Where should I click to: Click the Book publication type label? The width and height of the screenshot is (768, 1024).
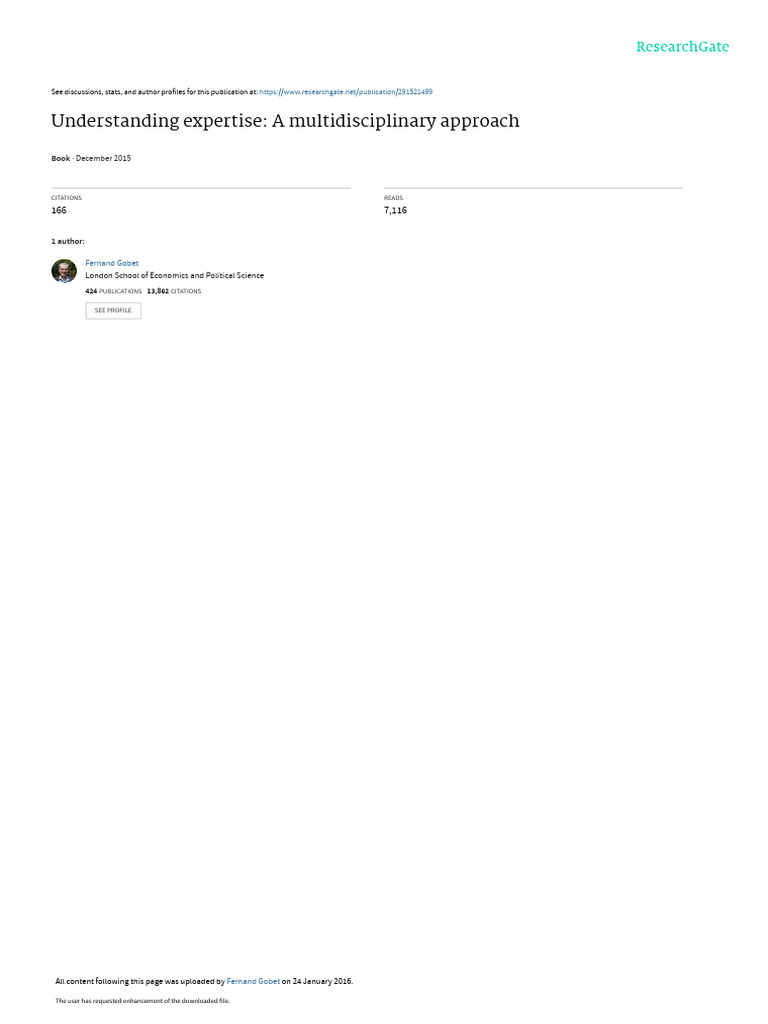click(61, 158)
